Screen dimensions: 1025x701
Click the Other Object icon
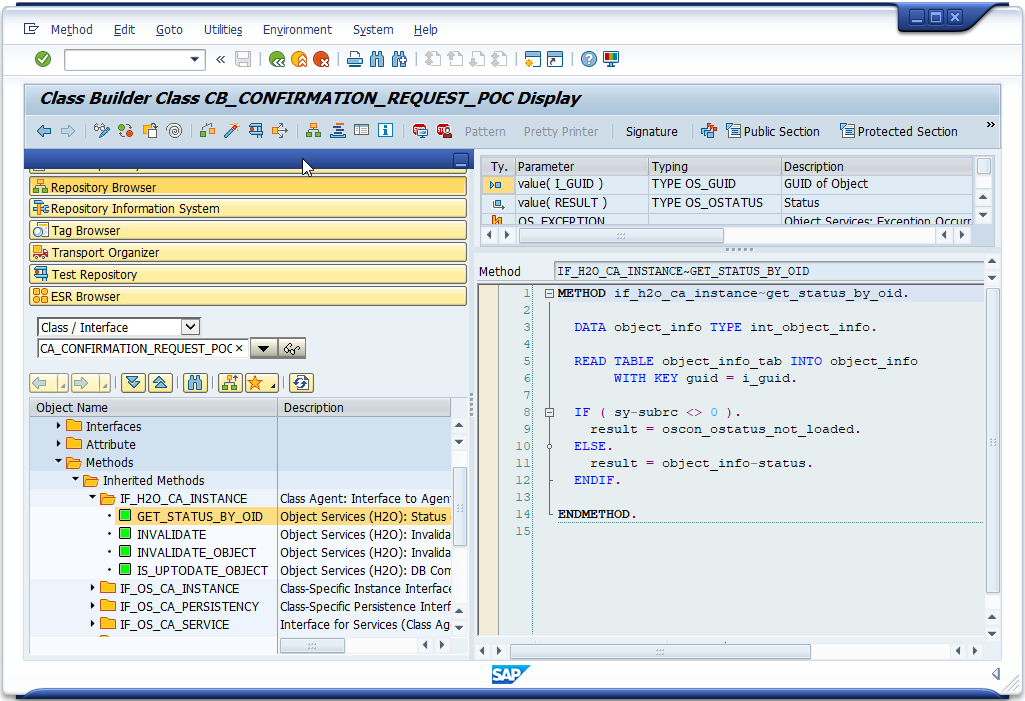[150, 131]
